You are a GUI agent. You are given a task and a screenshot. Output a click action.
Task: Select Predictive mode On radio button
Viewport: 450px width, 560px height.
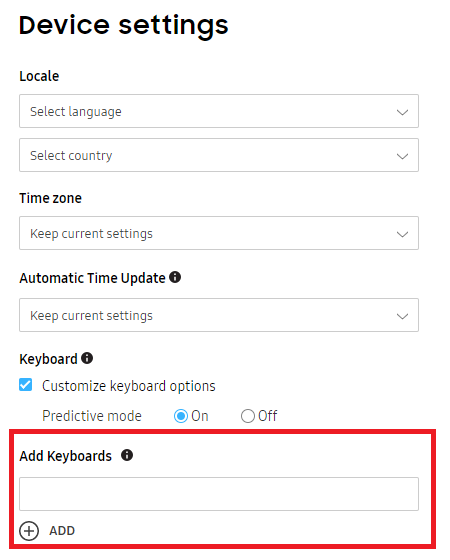(x=181, y=416)
